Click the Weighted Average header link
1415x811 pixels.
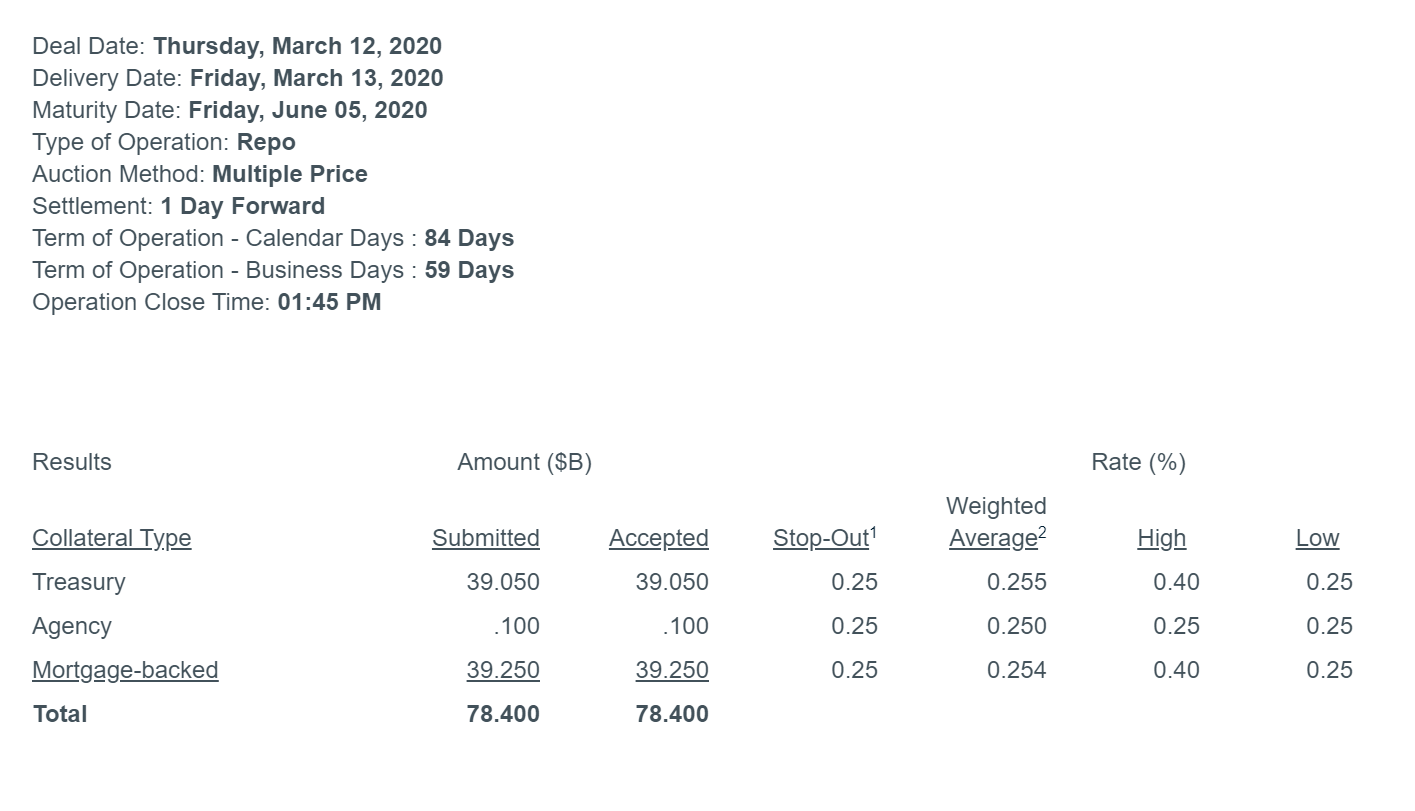coord(997,522)
